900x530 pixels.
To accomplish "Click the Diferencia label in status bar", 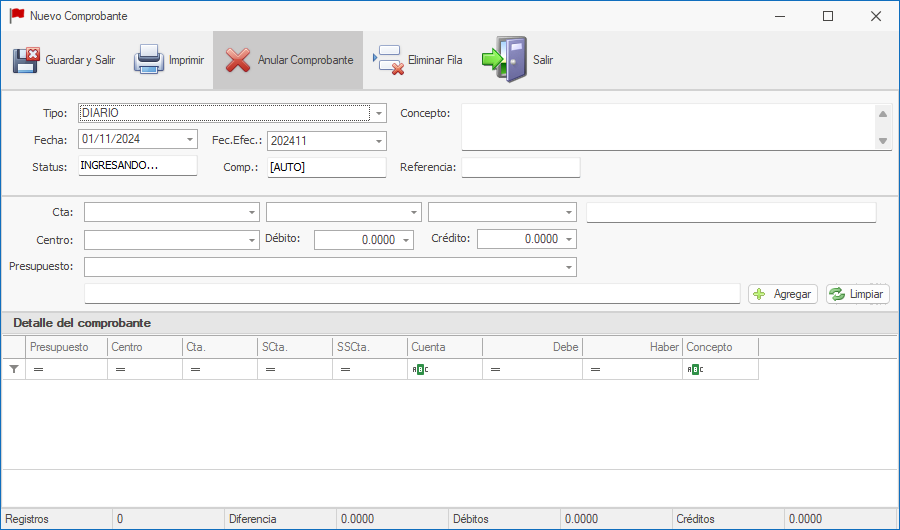I will (253, 519).
